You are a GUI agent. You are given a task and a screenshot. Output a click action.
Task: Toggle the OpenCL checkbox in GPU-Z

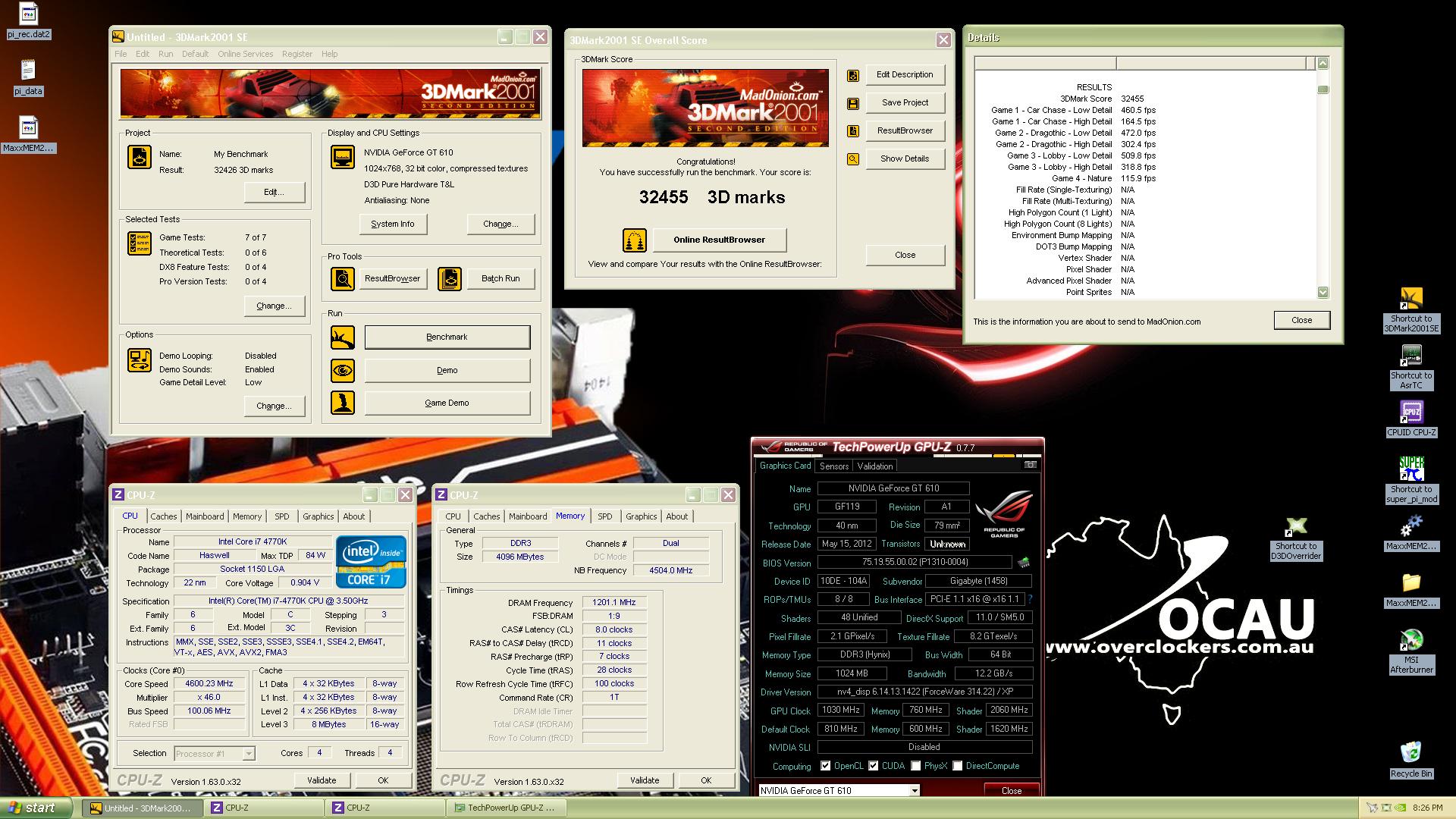coord(825,766)
